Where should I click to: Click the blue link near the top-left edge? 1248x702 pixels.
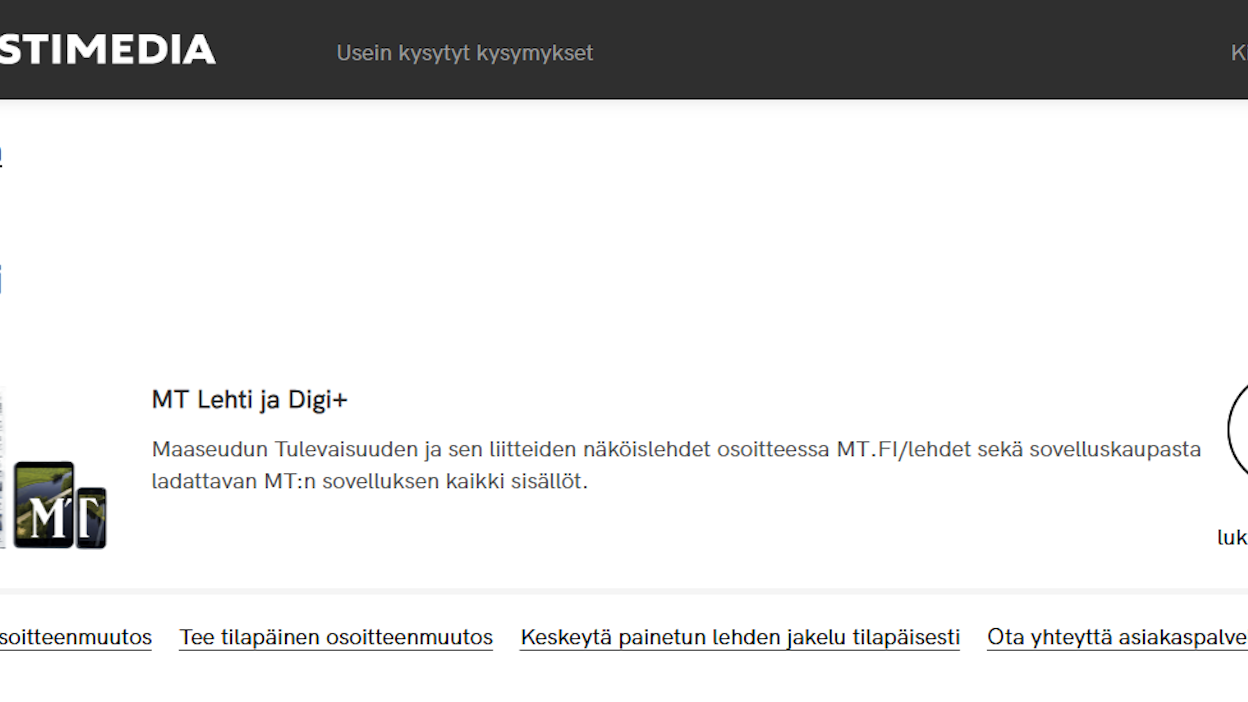pos(2,153)
